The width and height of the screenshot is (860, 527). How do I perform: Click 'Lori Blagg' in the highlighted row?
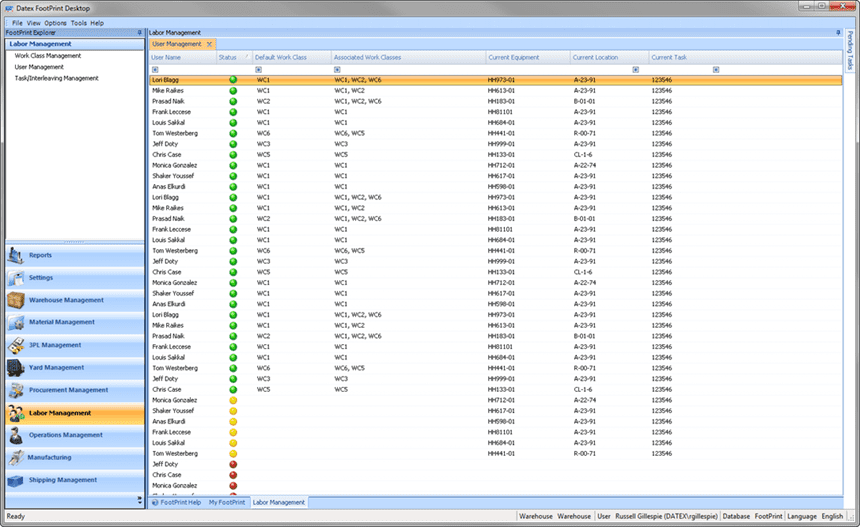coord(165,80)
